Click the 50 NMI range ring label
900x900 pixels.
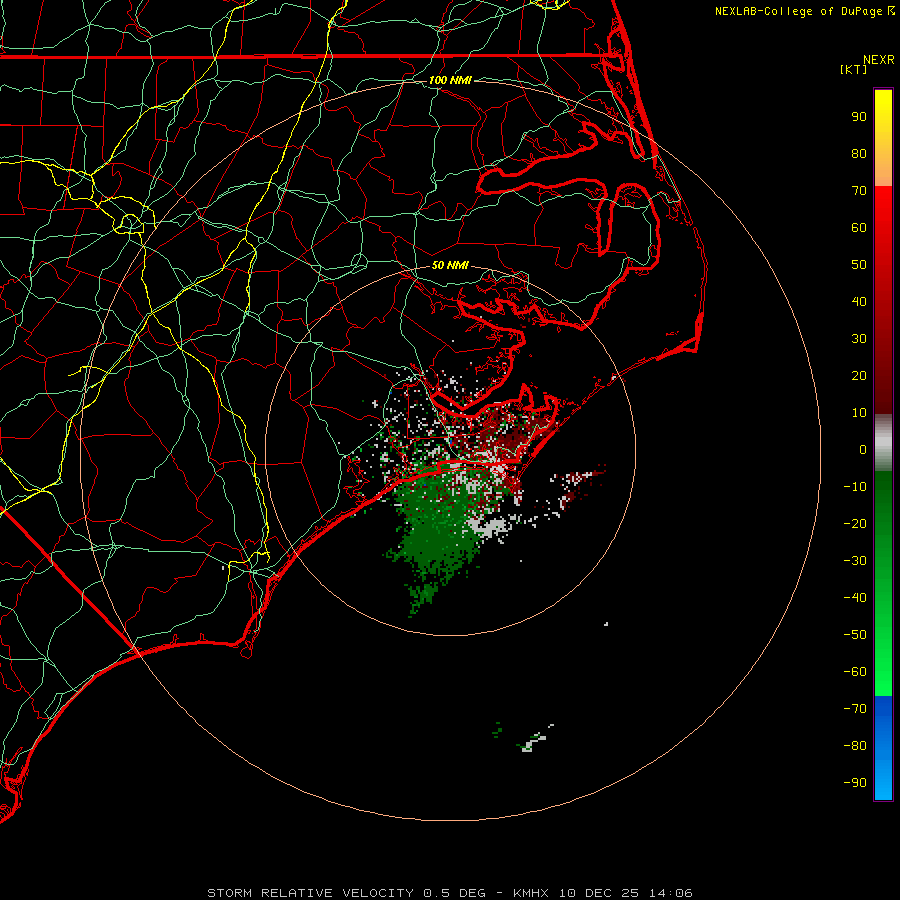coord(450,265)
